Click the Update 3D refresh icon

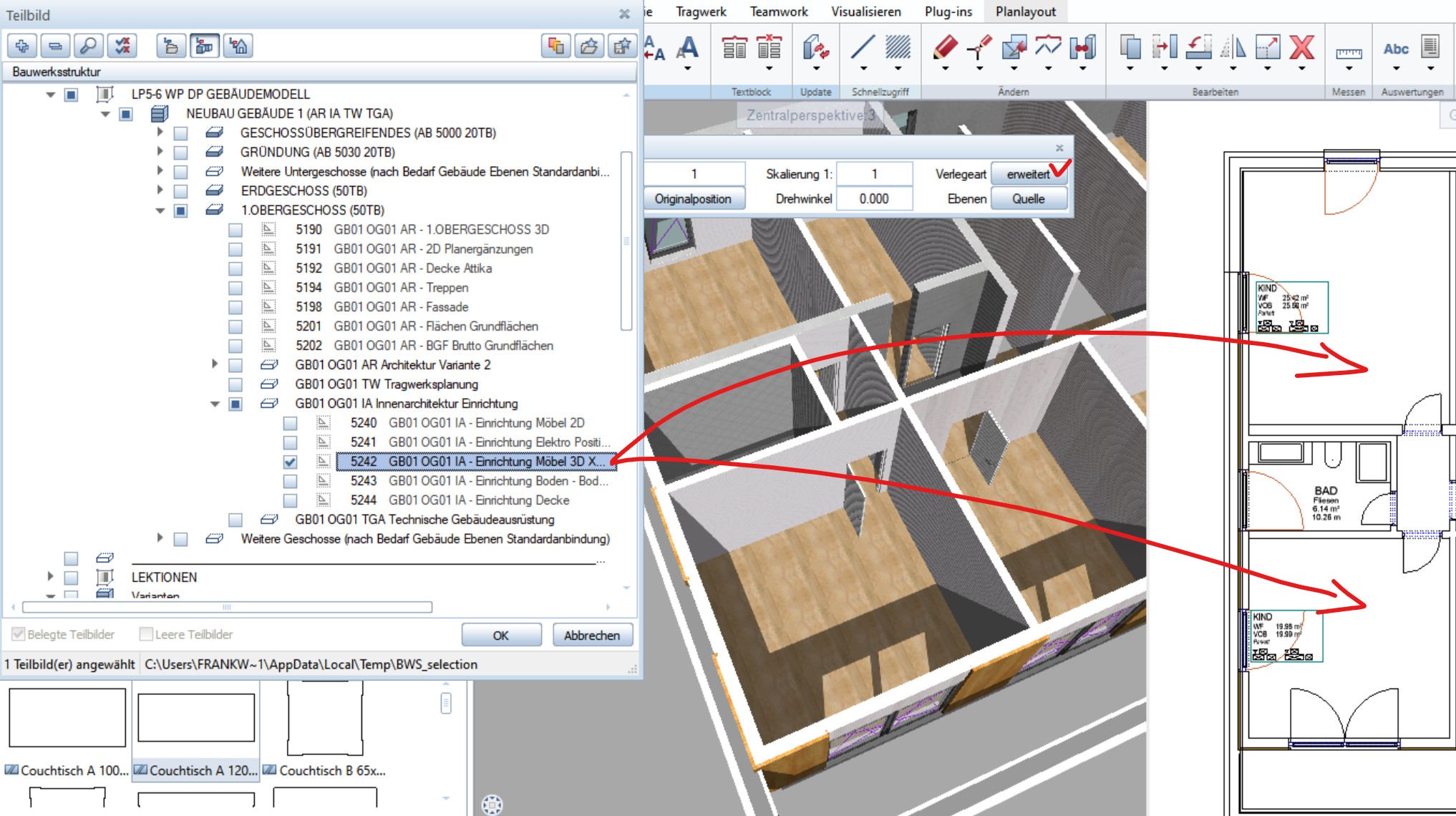(815, 48)
